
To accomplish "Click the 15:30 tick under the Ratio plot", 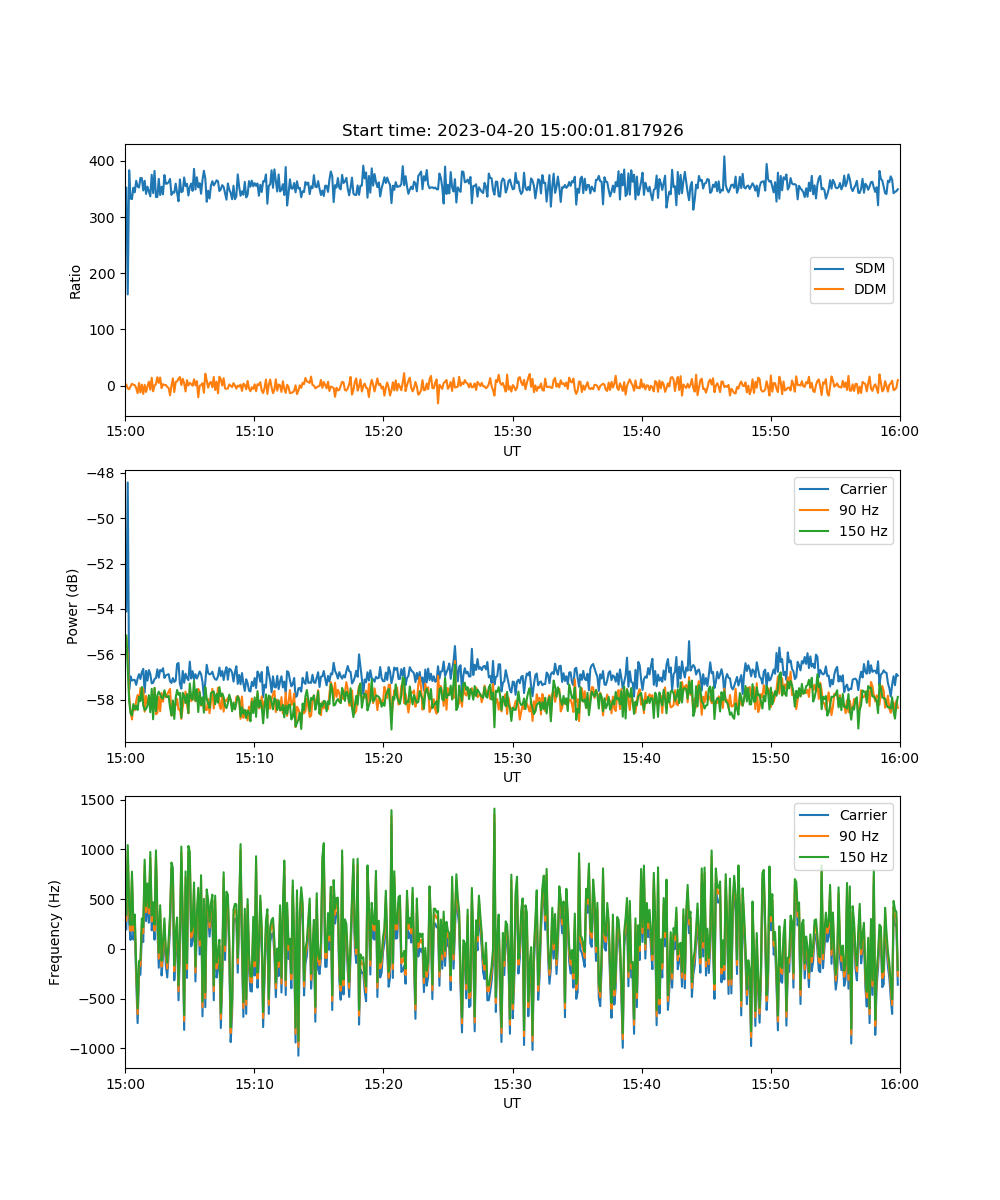I will click(x=512, y=431).
